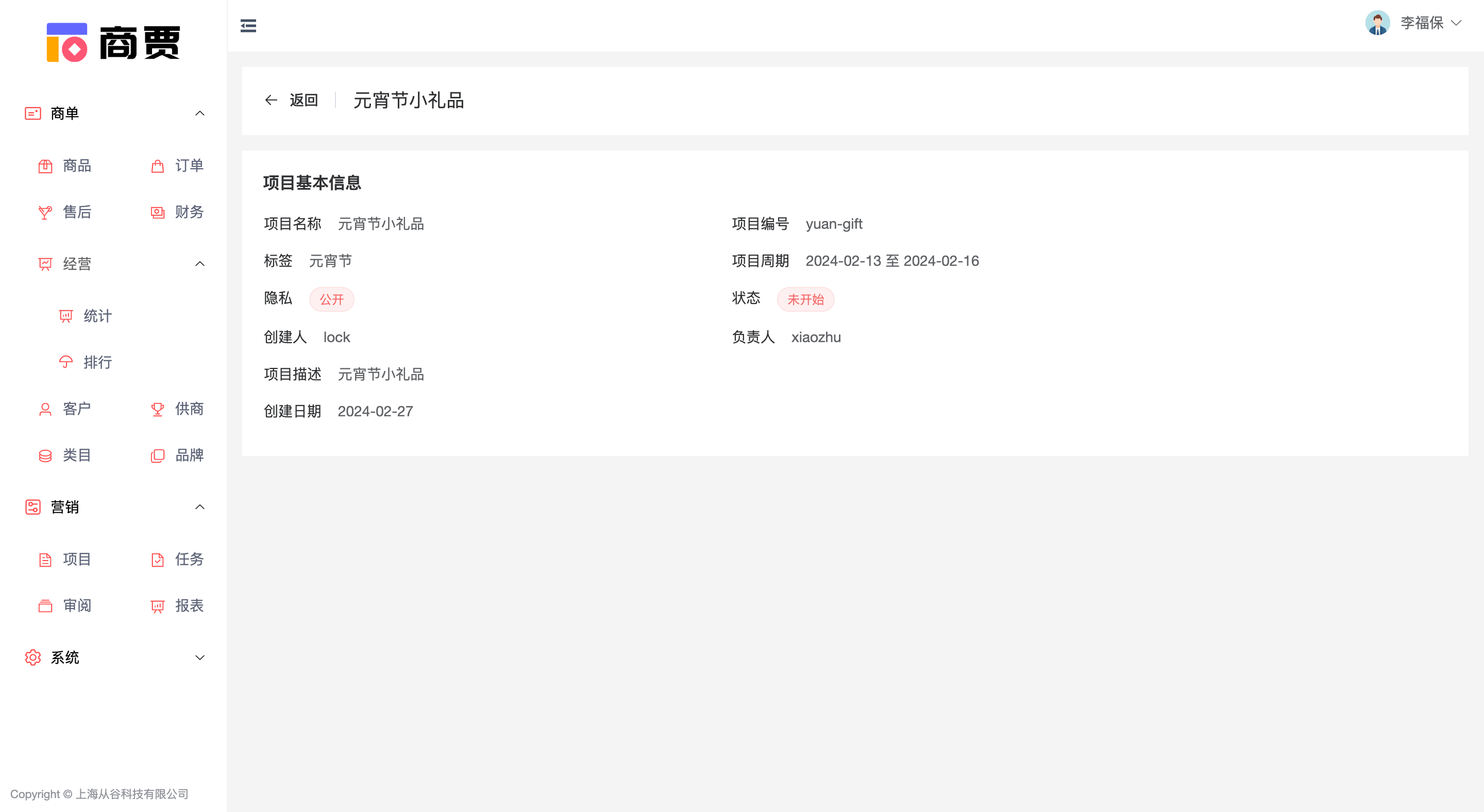Open the 排行 menu item

[97, 362]
